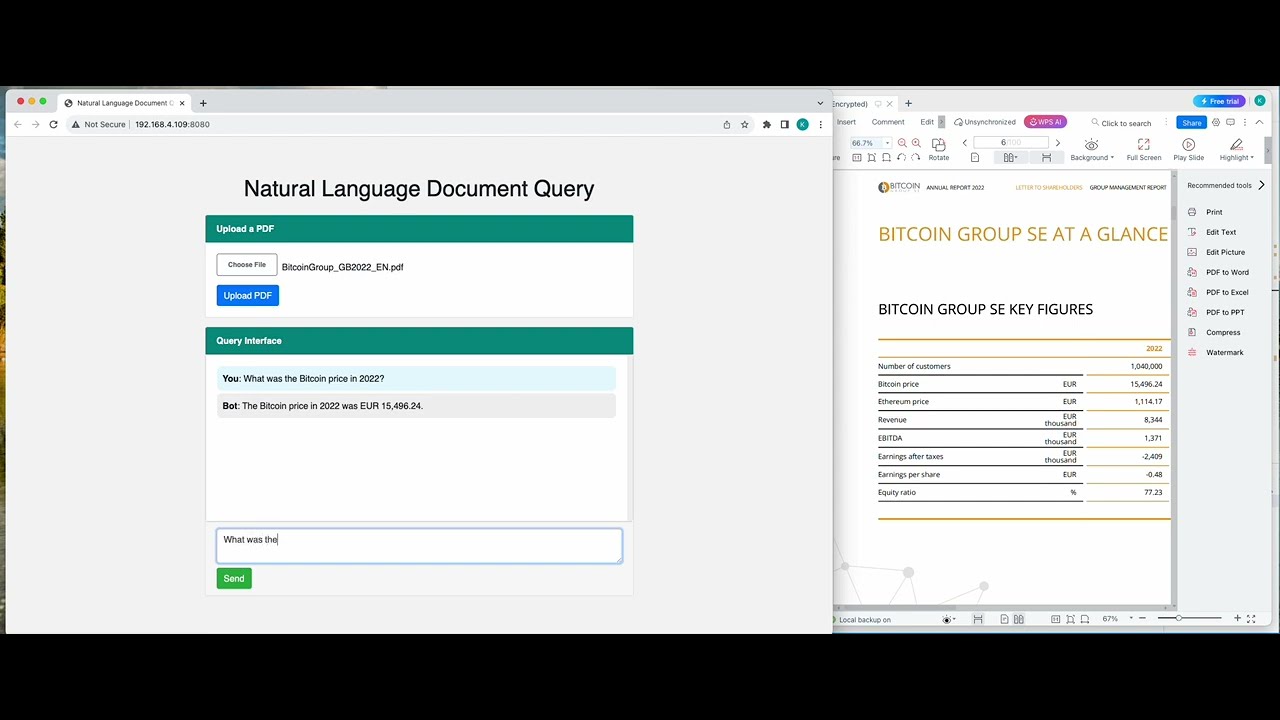Open the WPS AI assistant
The width and height of the screenshot is (1280, 720).
(1046, 121)
